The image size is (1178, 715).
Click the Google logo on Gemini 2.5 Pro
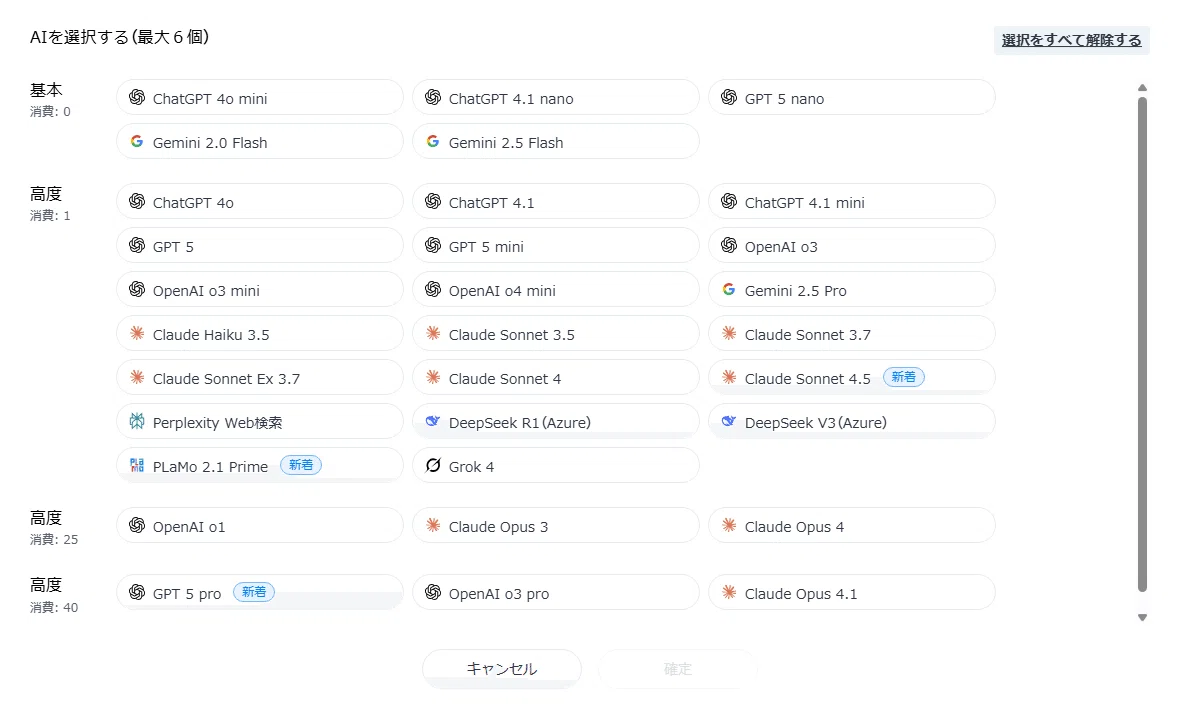click(729, 289)
